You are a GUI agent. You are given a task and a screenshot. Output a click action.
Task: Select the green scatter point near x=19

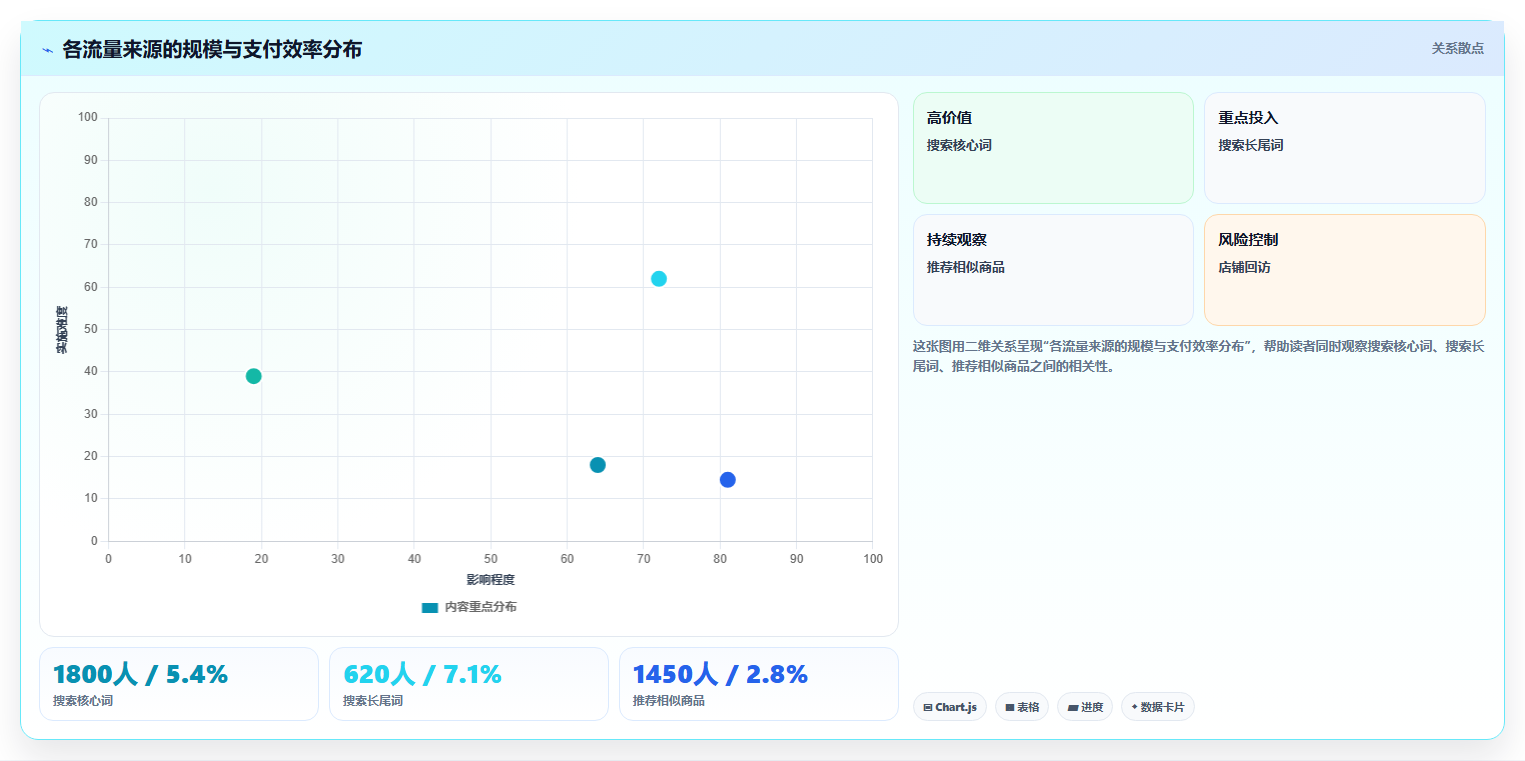tap(254, 376)
